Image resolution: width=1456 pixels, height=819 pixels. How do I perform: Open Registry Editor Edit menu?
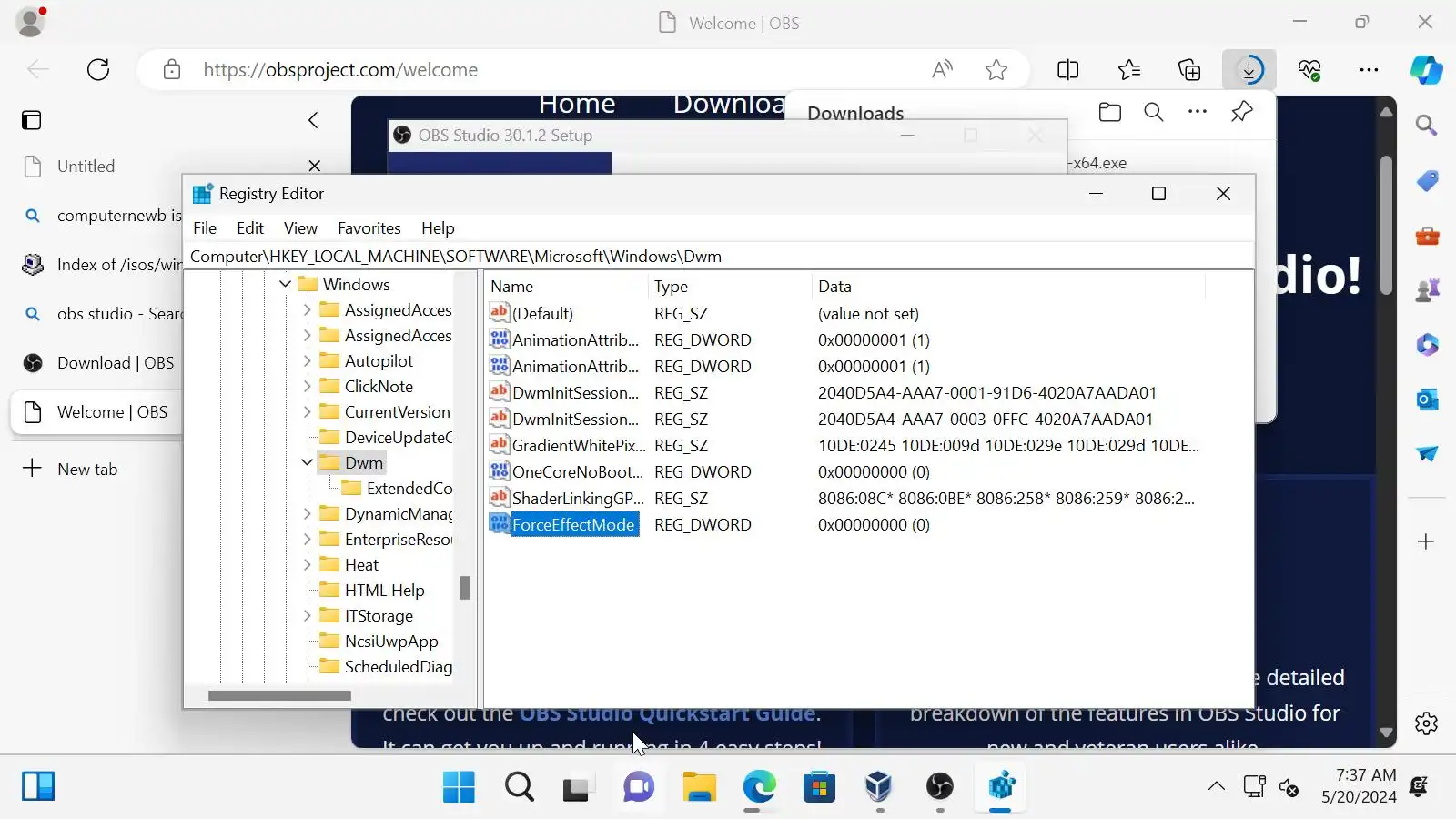pyautogui.click(x=250, y=228)
